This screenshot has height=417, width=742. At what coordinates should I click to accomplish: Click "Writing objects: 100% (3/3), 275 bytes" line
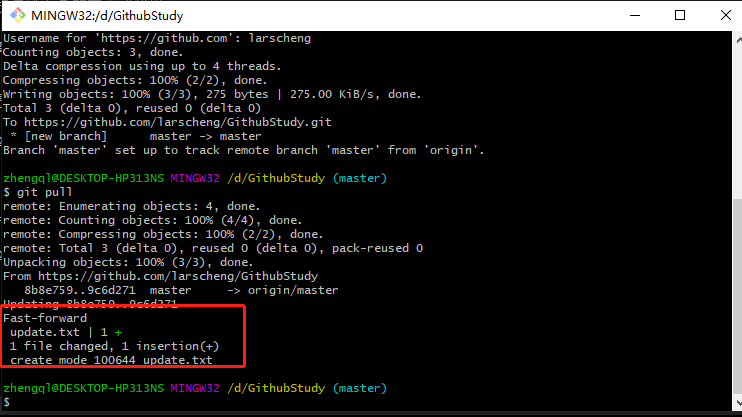pyautogui.click(x=212, y=94)
